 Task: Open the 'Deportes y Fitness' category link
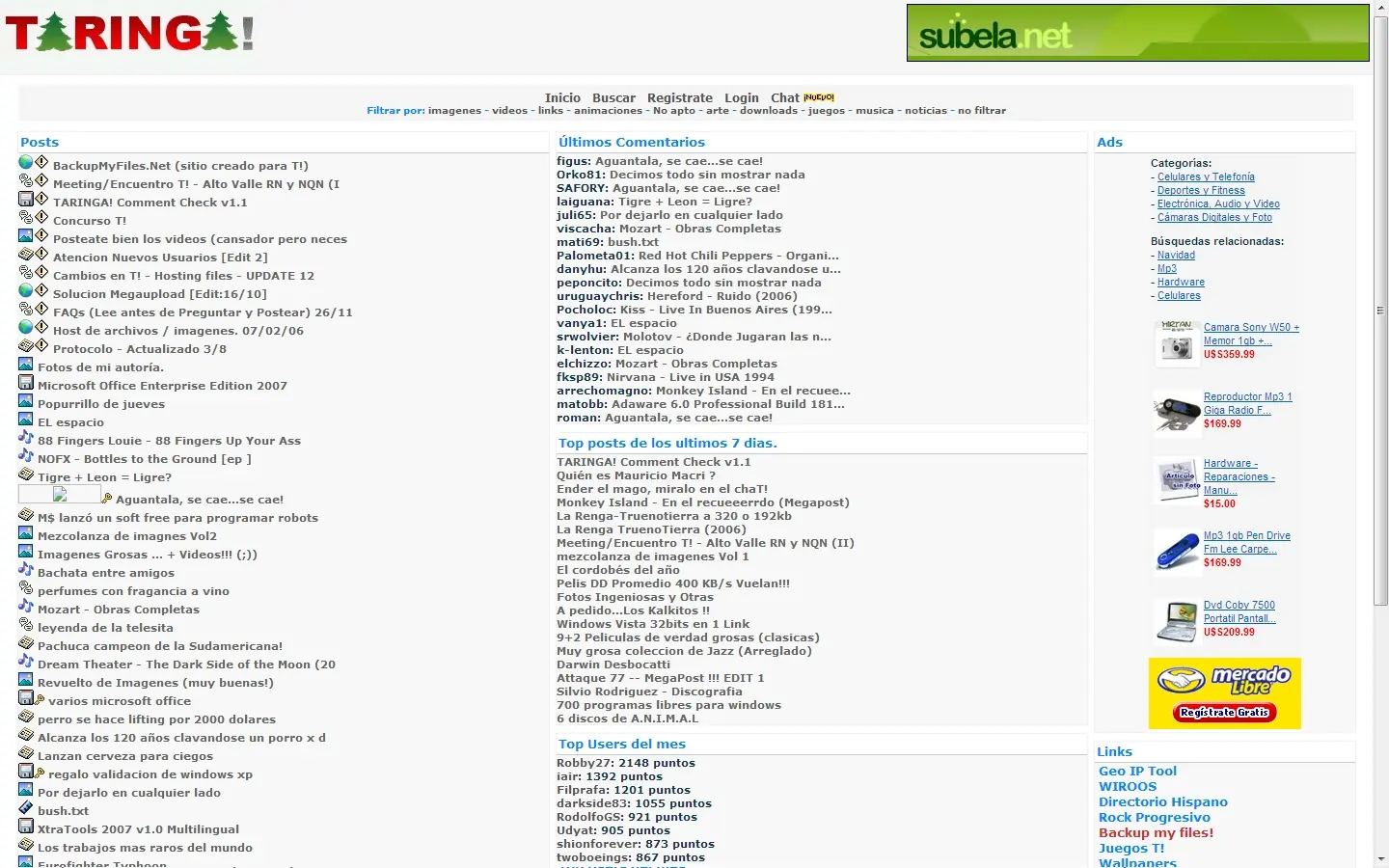click(1201, 190)
